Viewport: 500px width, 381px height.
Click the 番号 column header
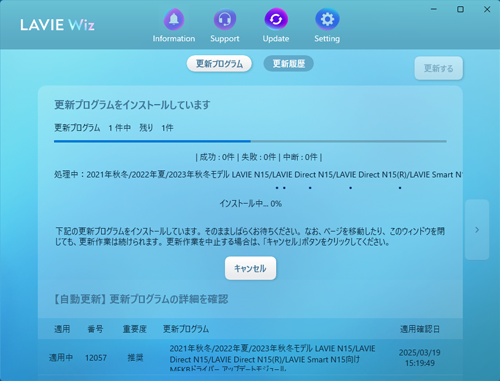[95, 329]
